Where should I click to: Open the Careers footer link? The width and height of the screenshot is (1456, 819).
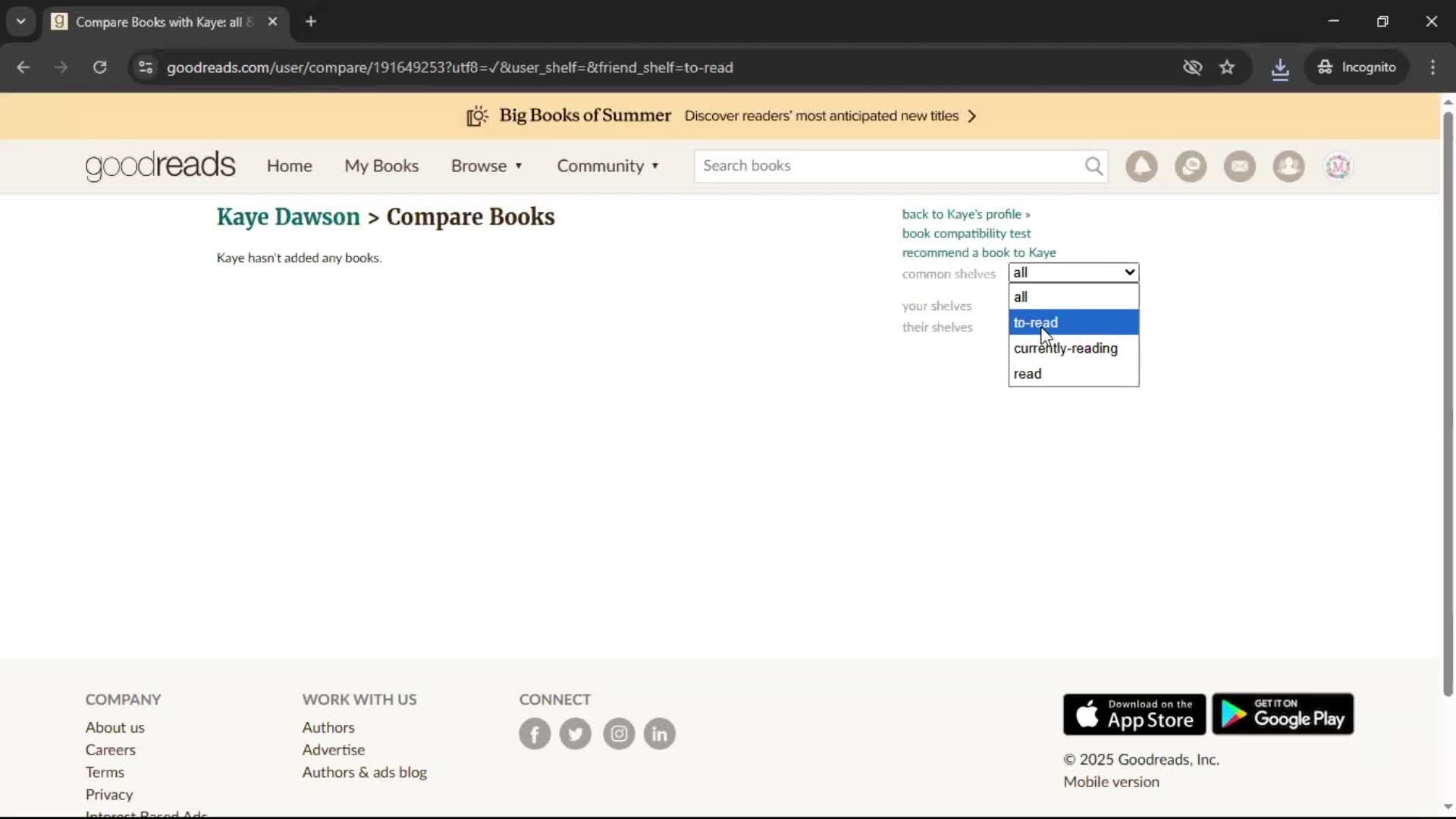pyautogui.click(x=110, y=750)
